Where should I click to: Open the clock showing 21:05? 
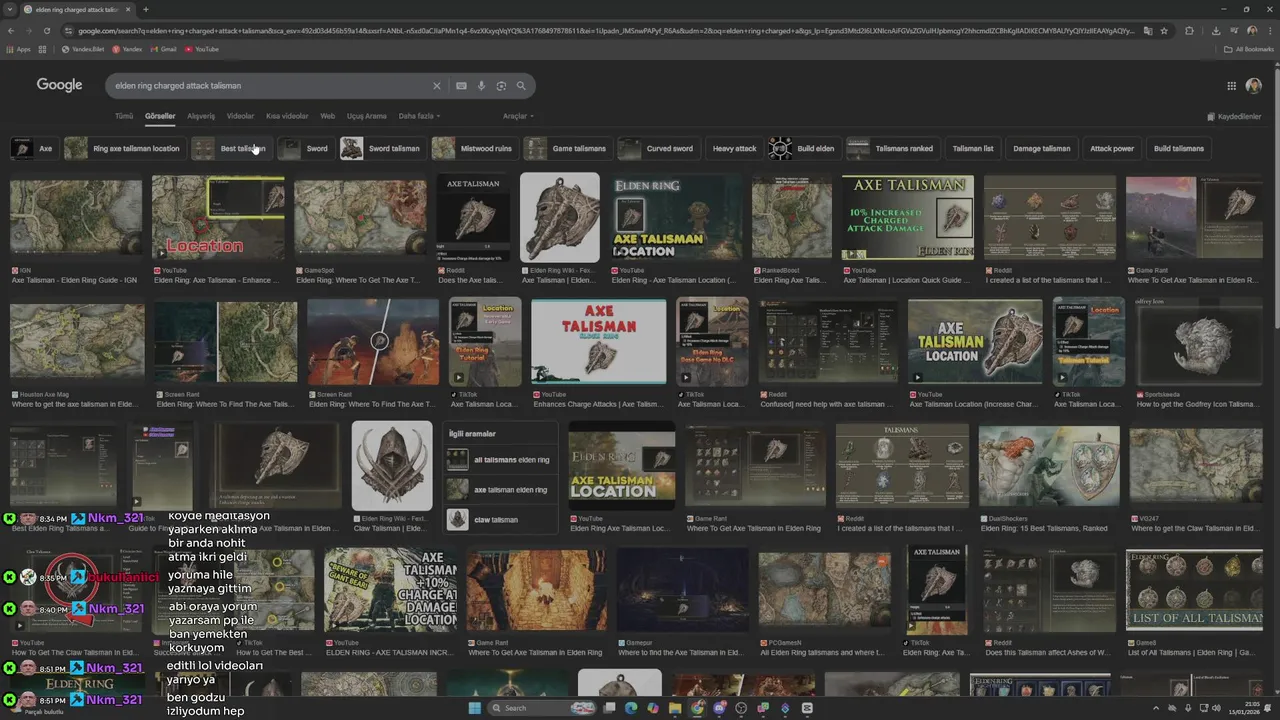click(x=1246, y=708)
